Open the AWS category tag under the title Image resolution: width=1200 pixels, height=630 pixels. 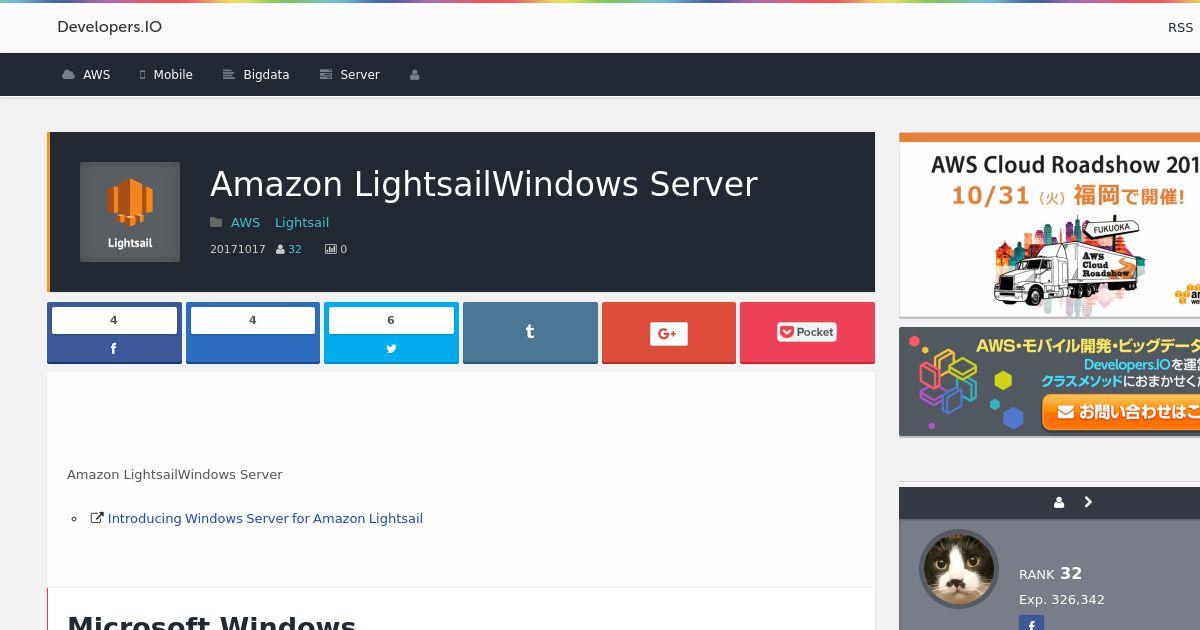click(245, 222)
